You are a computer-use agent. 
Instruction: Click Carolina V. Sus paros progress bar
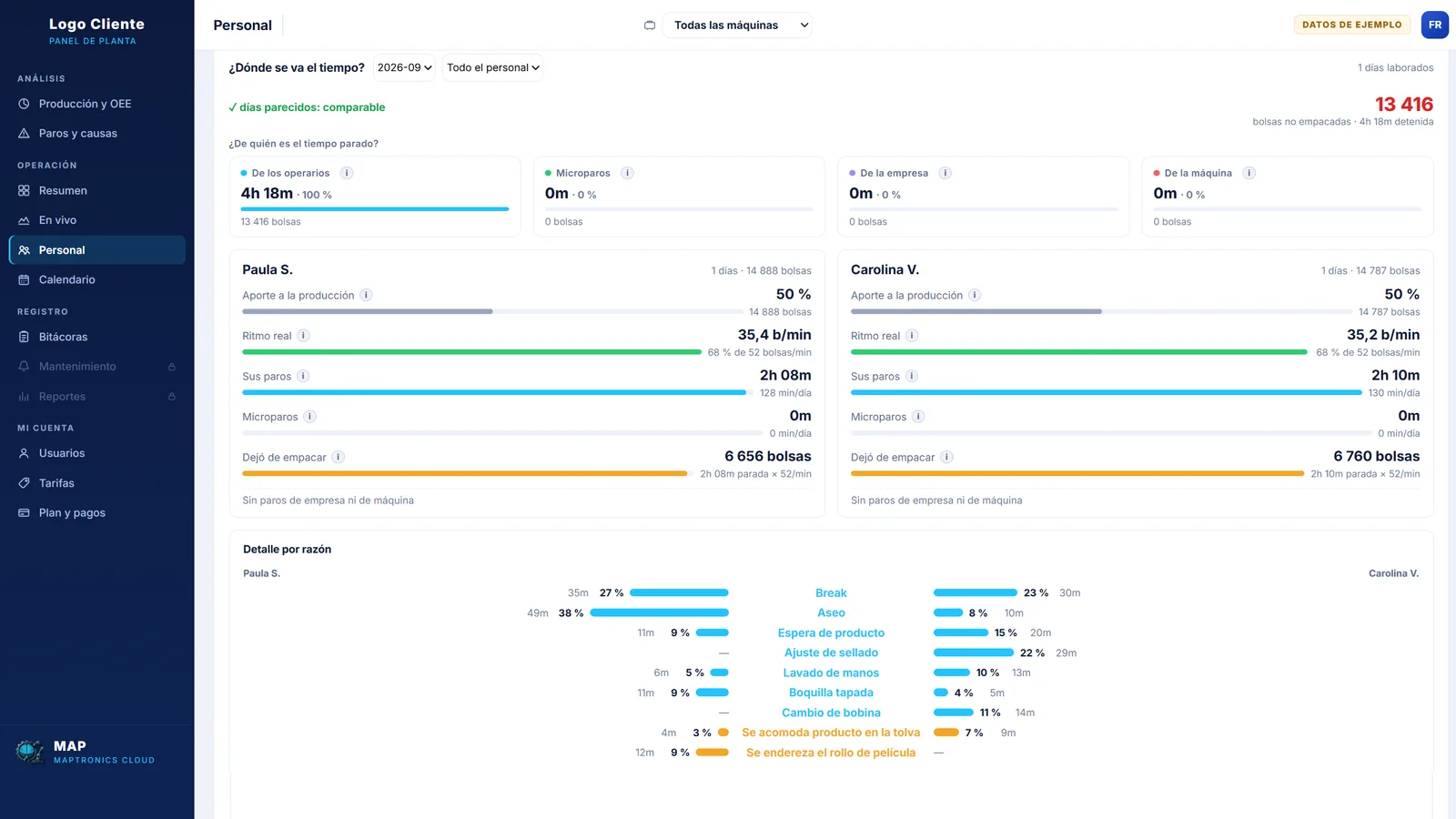point(1107,392)
